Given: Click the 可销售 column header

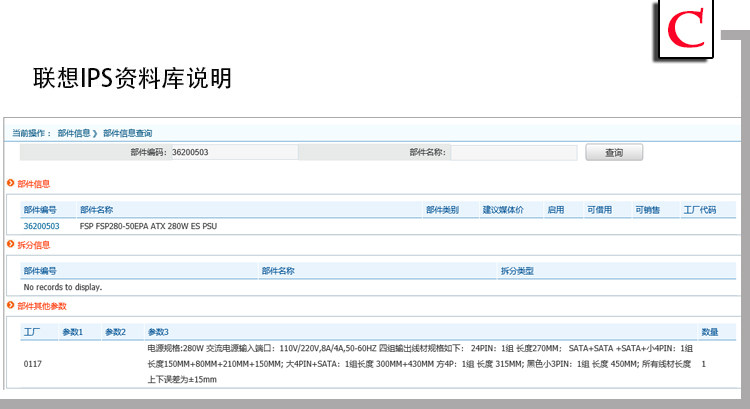Looking at the screenshot, I should (648, 210).
